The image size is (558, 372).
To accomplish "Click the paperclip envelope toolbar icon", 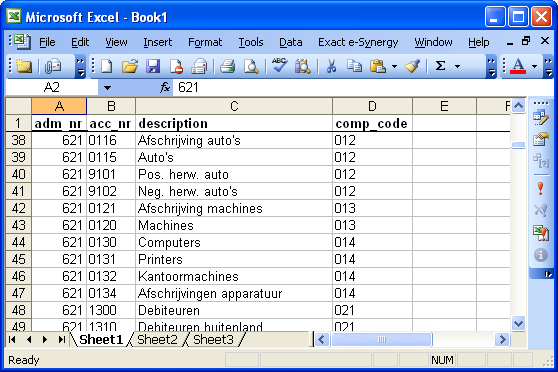I will [x=53, y=66].
